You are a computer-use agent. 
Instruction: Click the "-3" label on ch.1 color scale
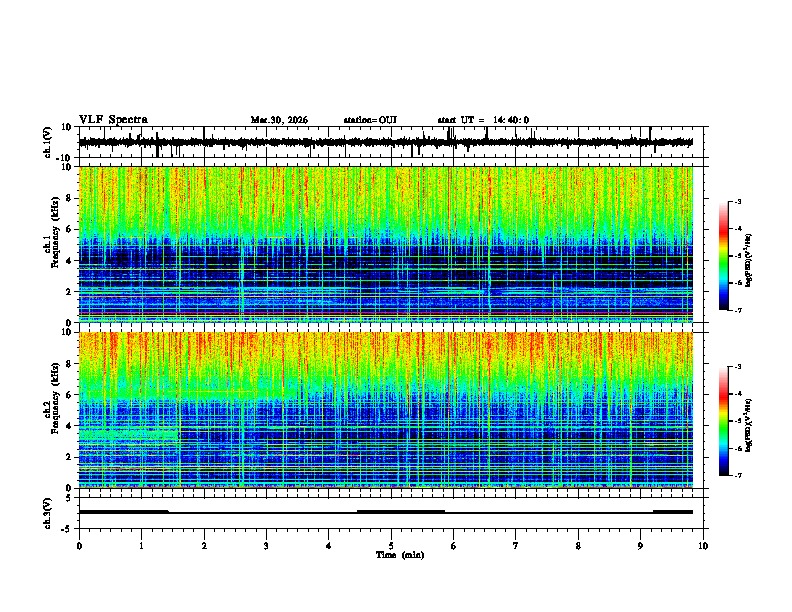point(738,202)
